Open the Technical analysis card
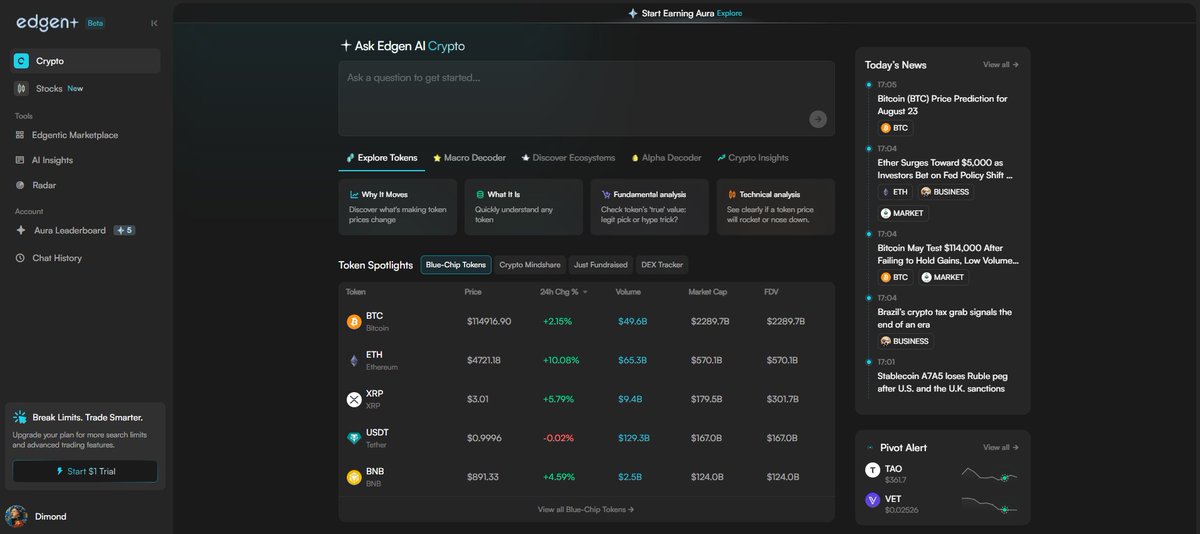 pyautogui.click(x=776, y=207)
